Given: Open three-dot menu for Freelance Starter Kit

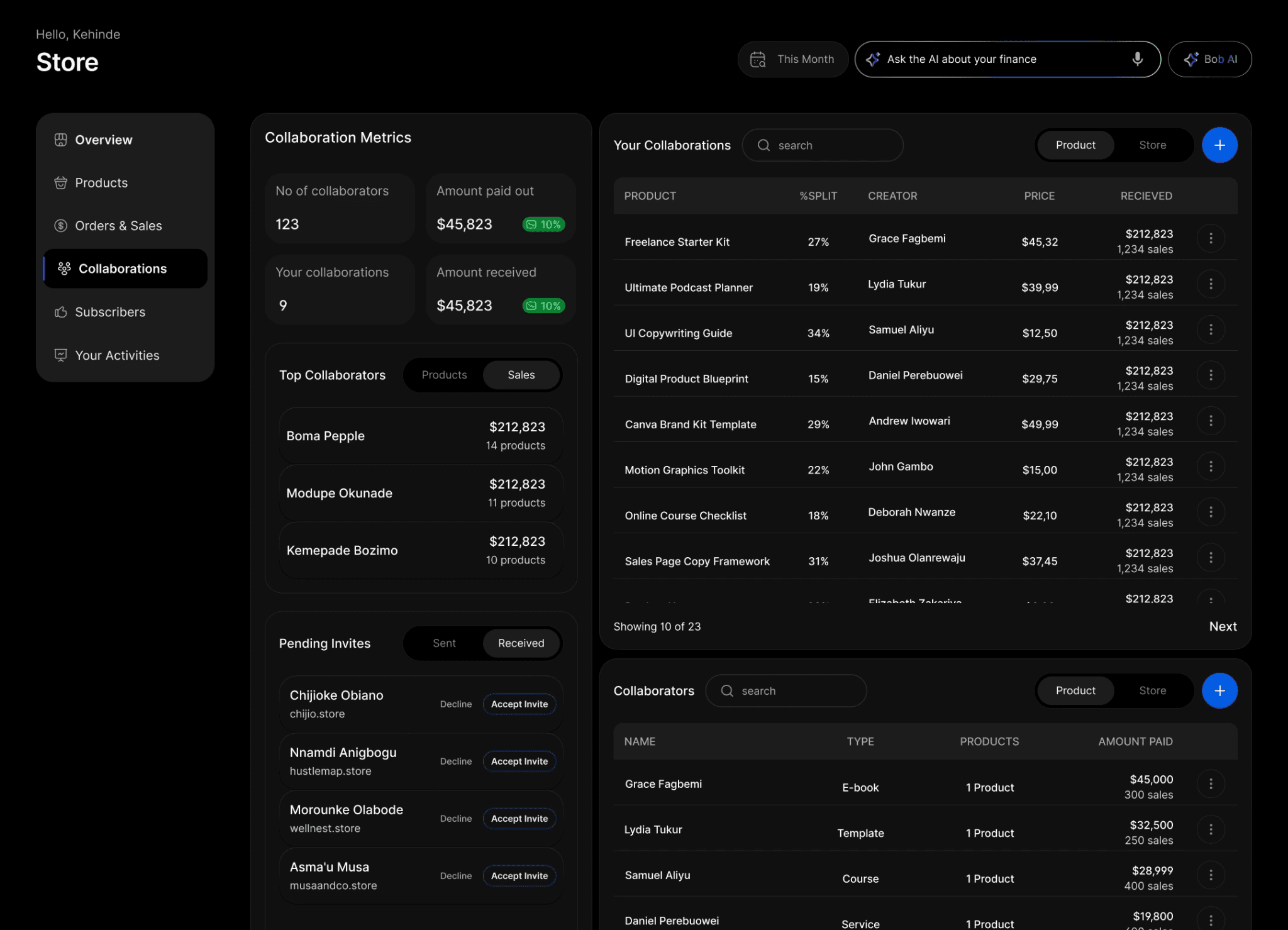Looking at the screenshot, I should (x=1211, y=238).
